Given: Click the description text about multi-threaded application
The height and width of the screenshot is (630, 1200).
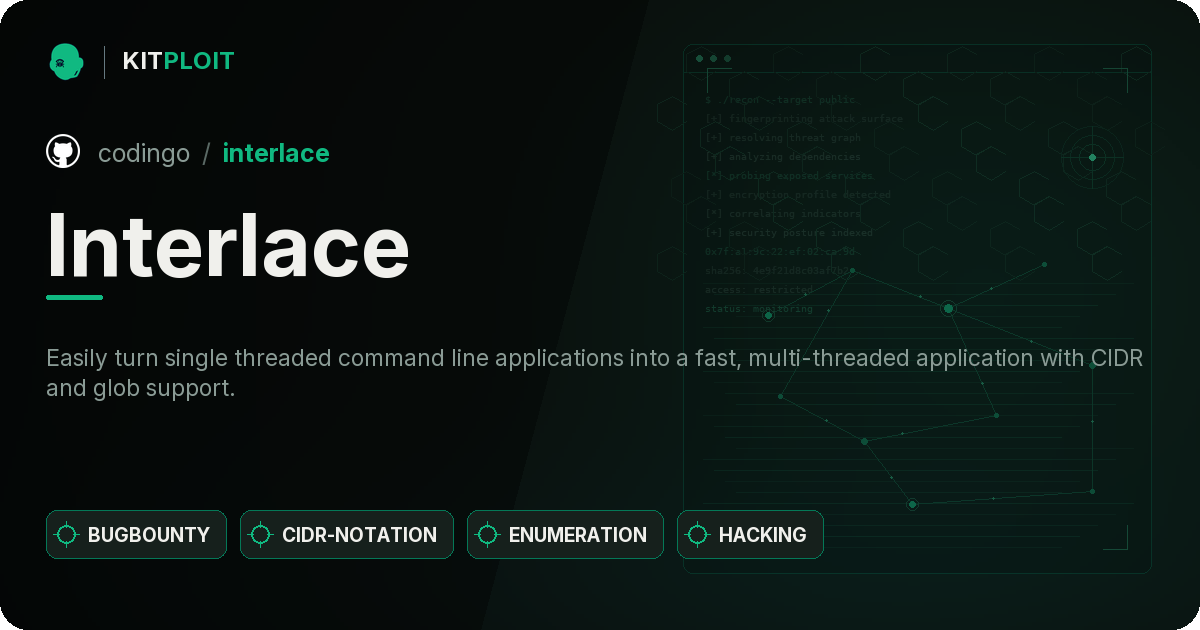Looking at the screenshot, I should coord(594,373).
